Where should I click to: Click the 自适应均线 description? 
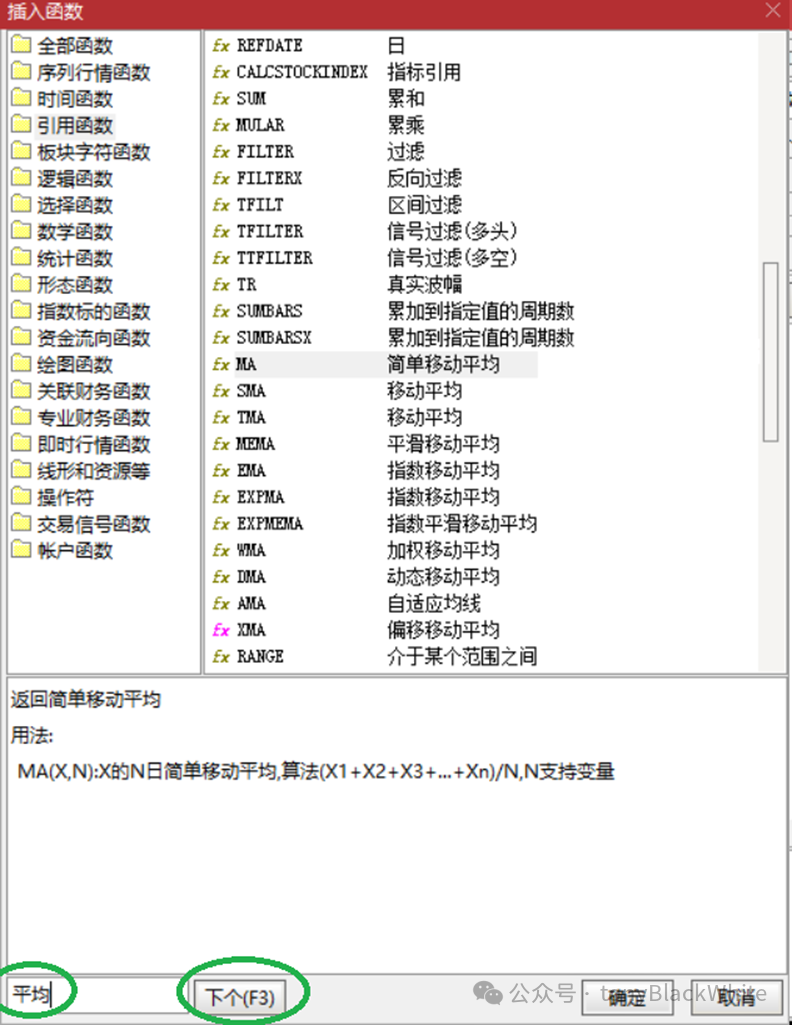[434, 603]
